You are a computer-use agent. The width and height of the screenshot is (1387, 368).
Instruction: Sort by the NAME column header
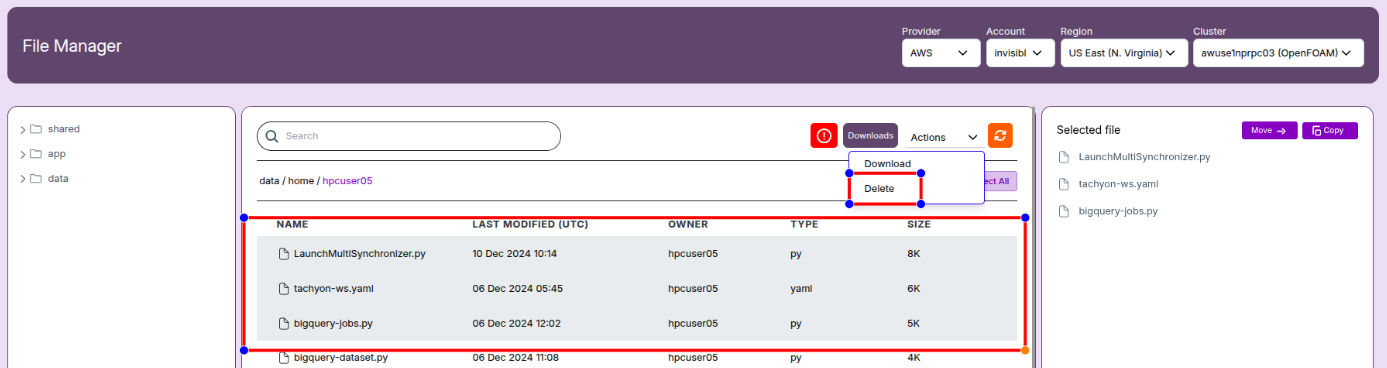[x=292, y=224]
